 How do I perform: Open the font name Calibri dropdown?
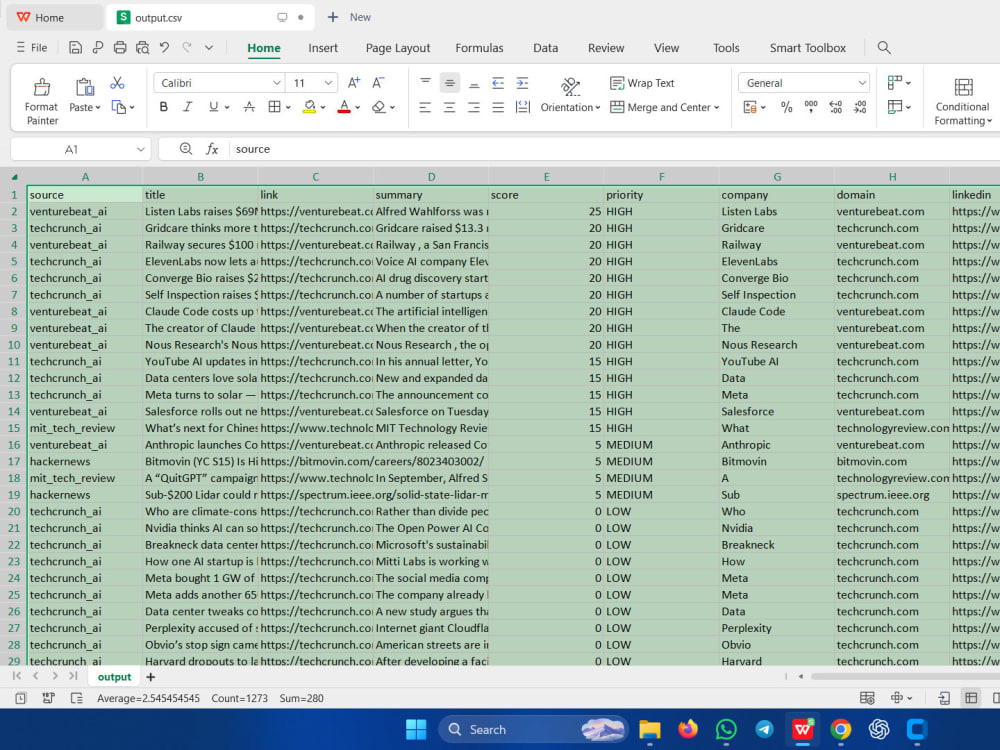277,83
